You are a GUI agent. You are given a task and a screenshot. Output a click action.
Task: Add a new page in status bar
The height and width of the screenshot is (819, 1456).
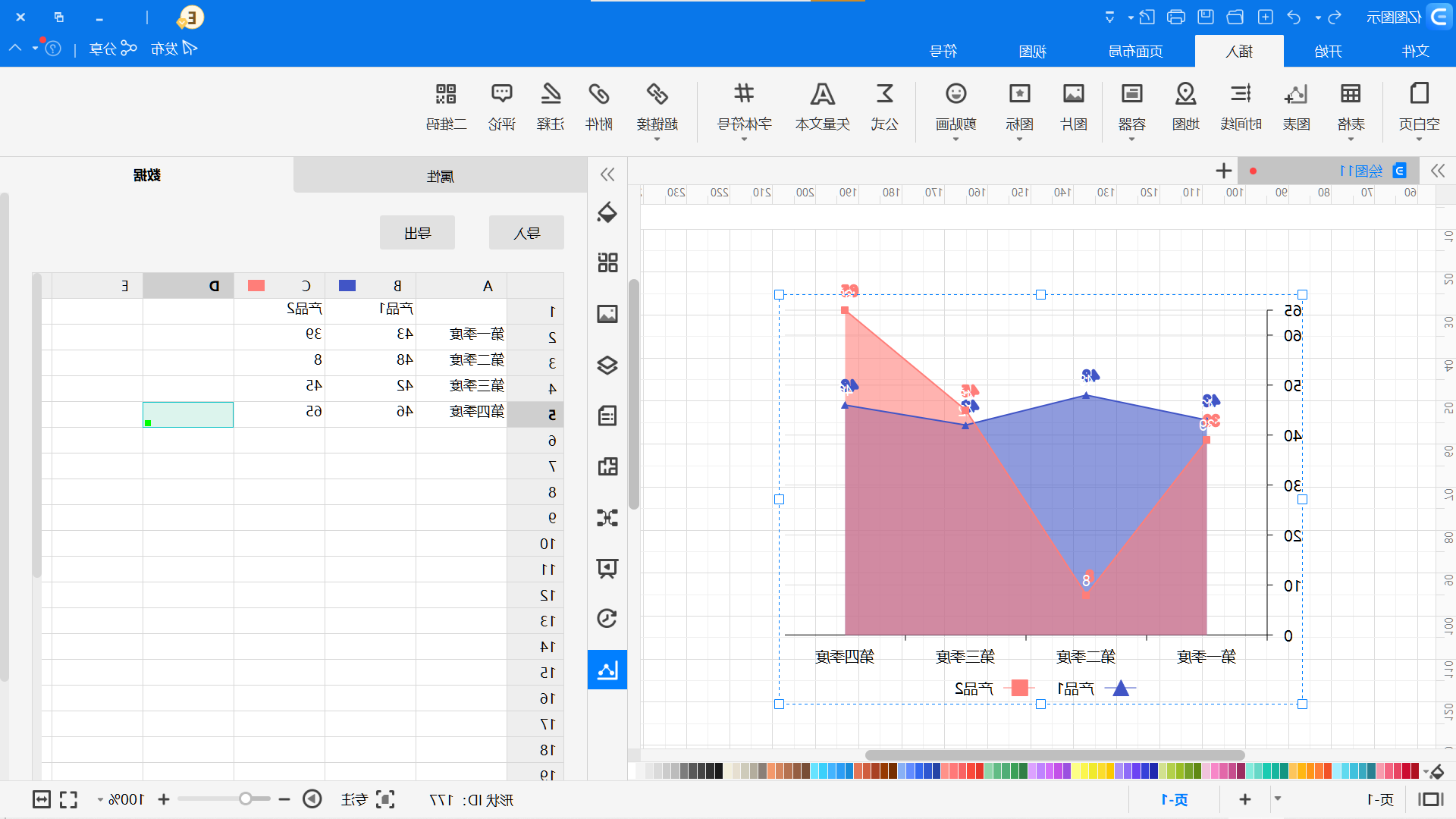coord(1245,799)
